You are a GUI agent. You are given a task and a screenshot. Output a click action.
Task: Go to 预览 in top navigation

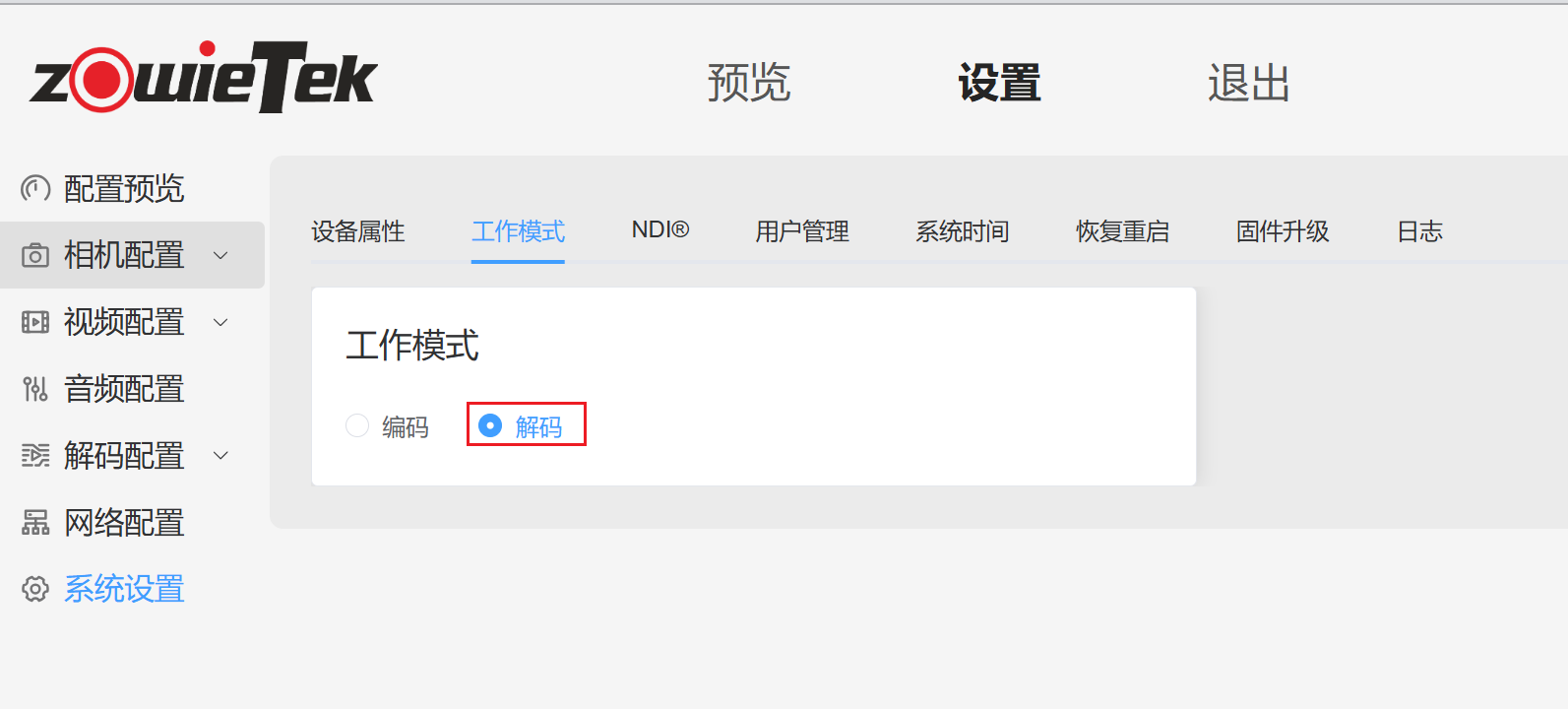pos(749,83)
